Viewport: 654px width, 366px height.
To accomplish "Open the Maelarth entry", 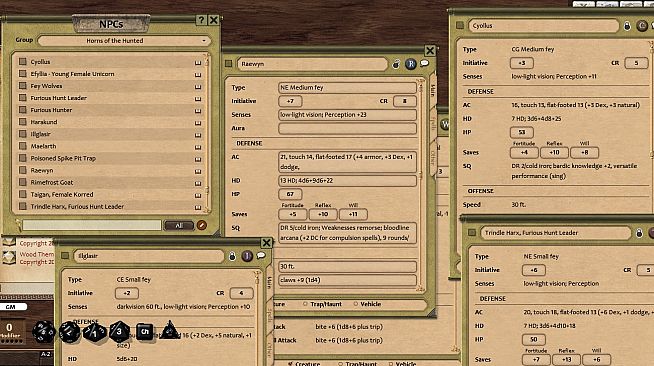I will coord(43,146).
